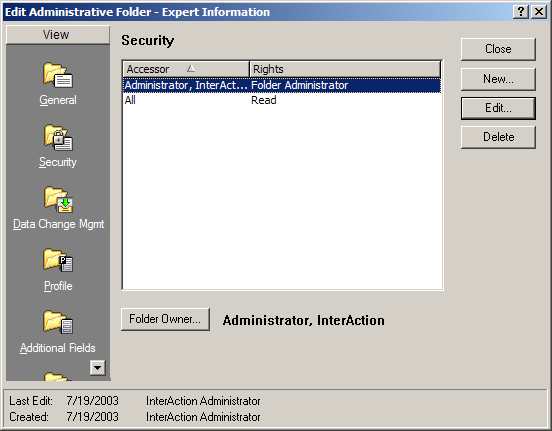The image size is (552, 431).
Task: Click the question mark help icon in title bar
Action: pos(521,12)
